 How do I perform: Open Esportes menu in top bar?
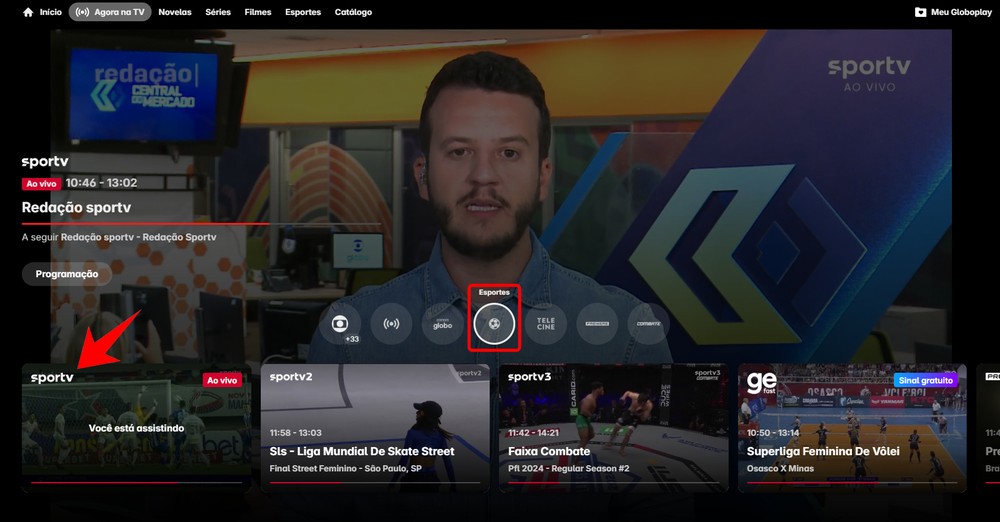(303, 12)
